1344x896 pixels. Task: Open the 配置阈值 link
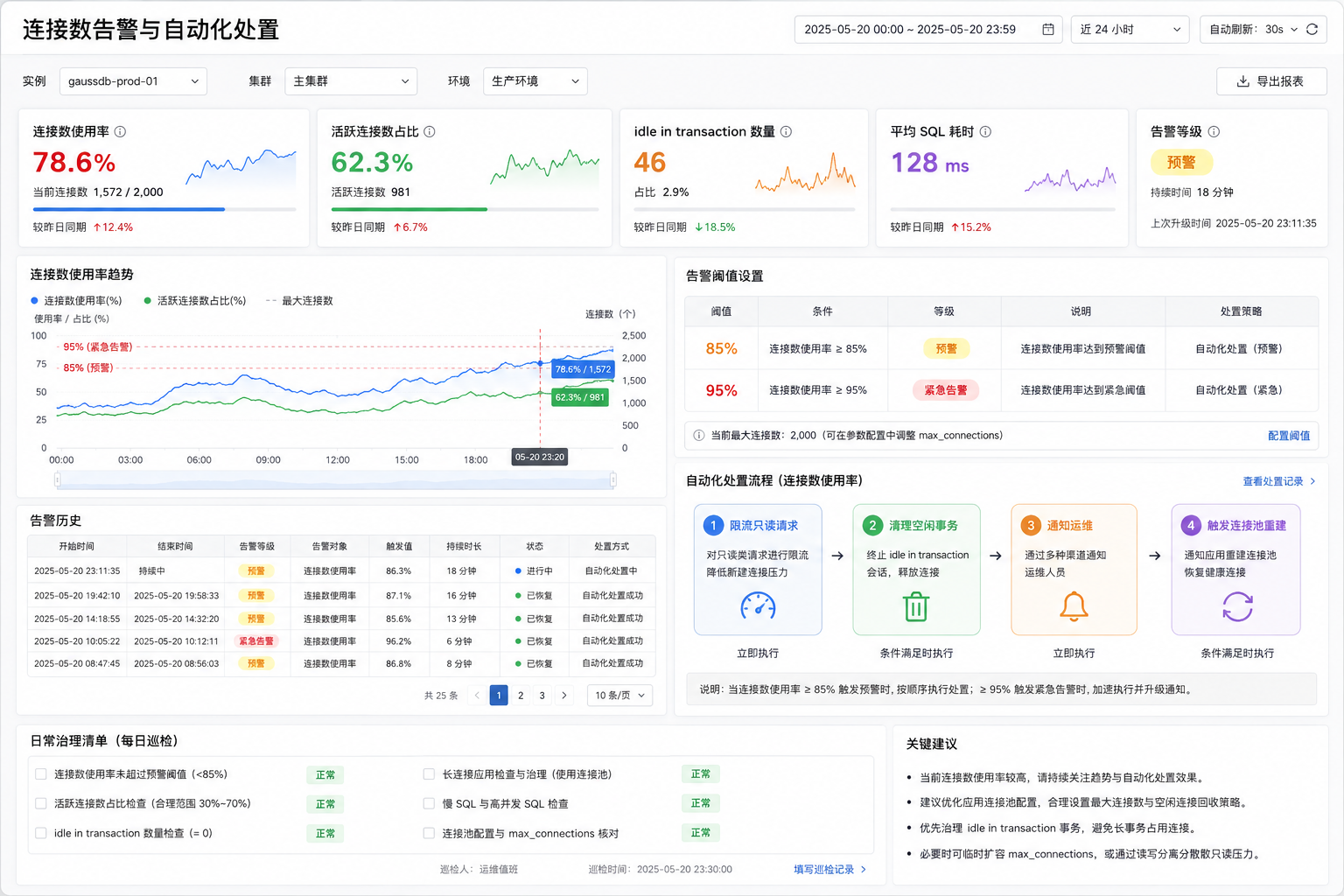1289,436
